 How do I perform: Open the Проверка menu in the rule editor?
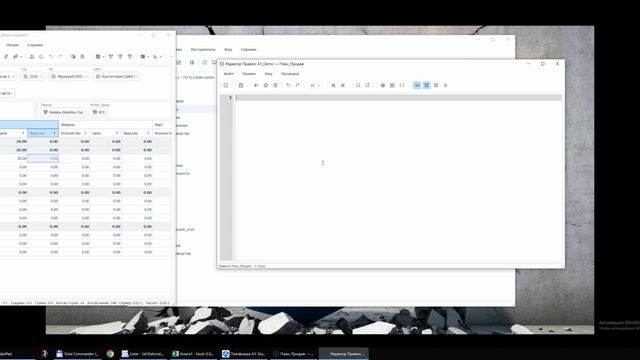(290, 74)
